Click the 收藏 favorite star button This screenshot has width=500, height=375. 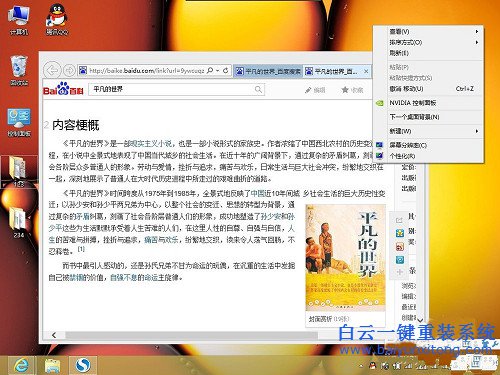tap(352, 90)
